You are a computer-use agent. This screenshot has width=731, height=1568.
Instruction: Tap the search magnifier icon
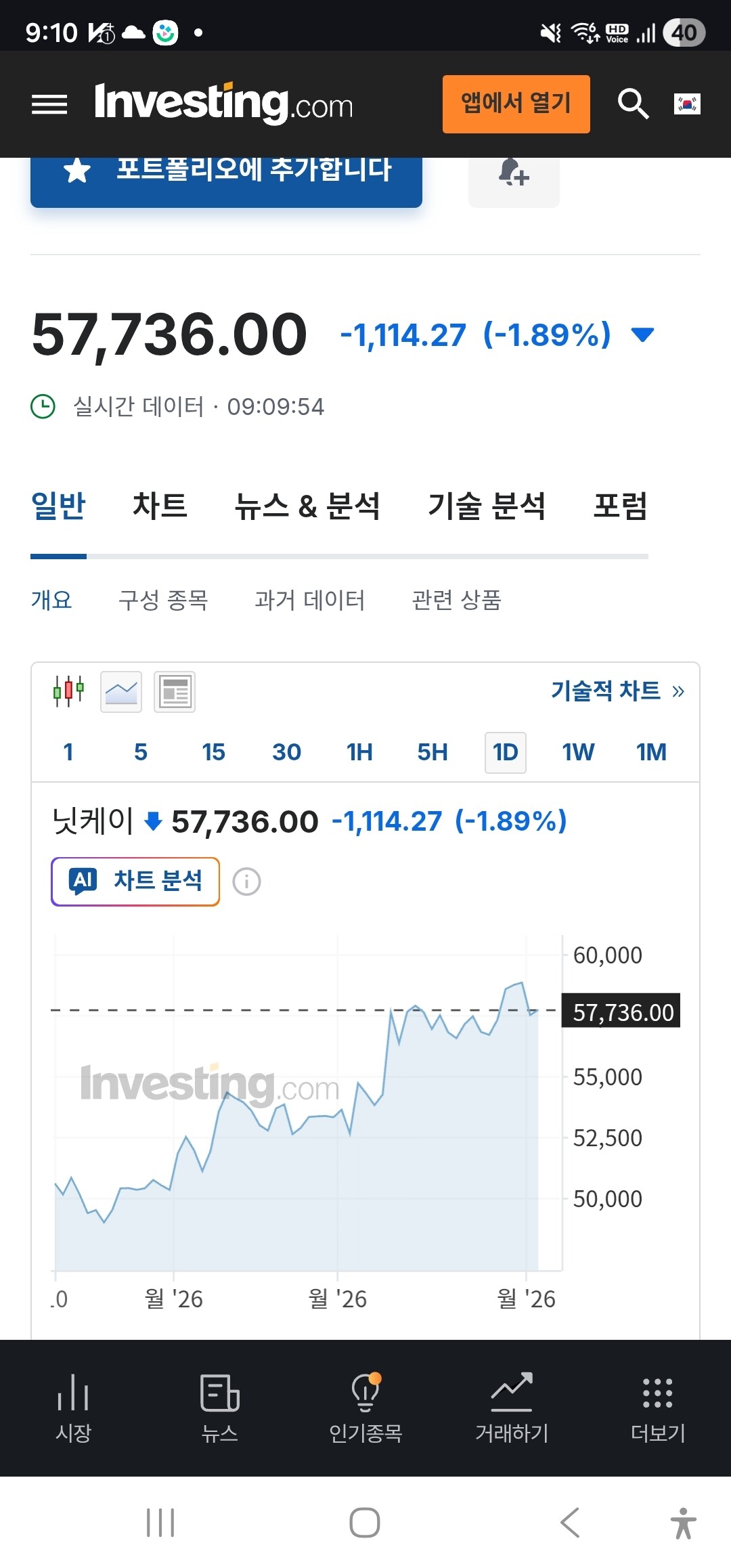point(633,104)
